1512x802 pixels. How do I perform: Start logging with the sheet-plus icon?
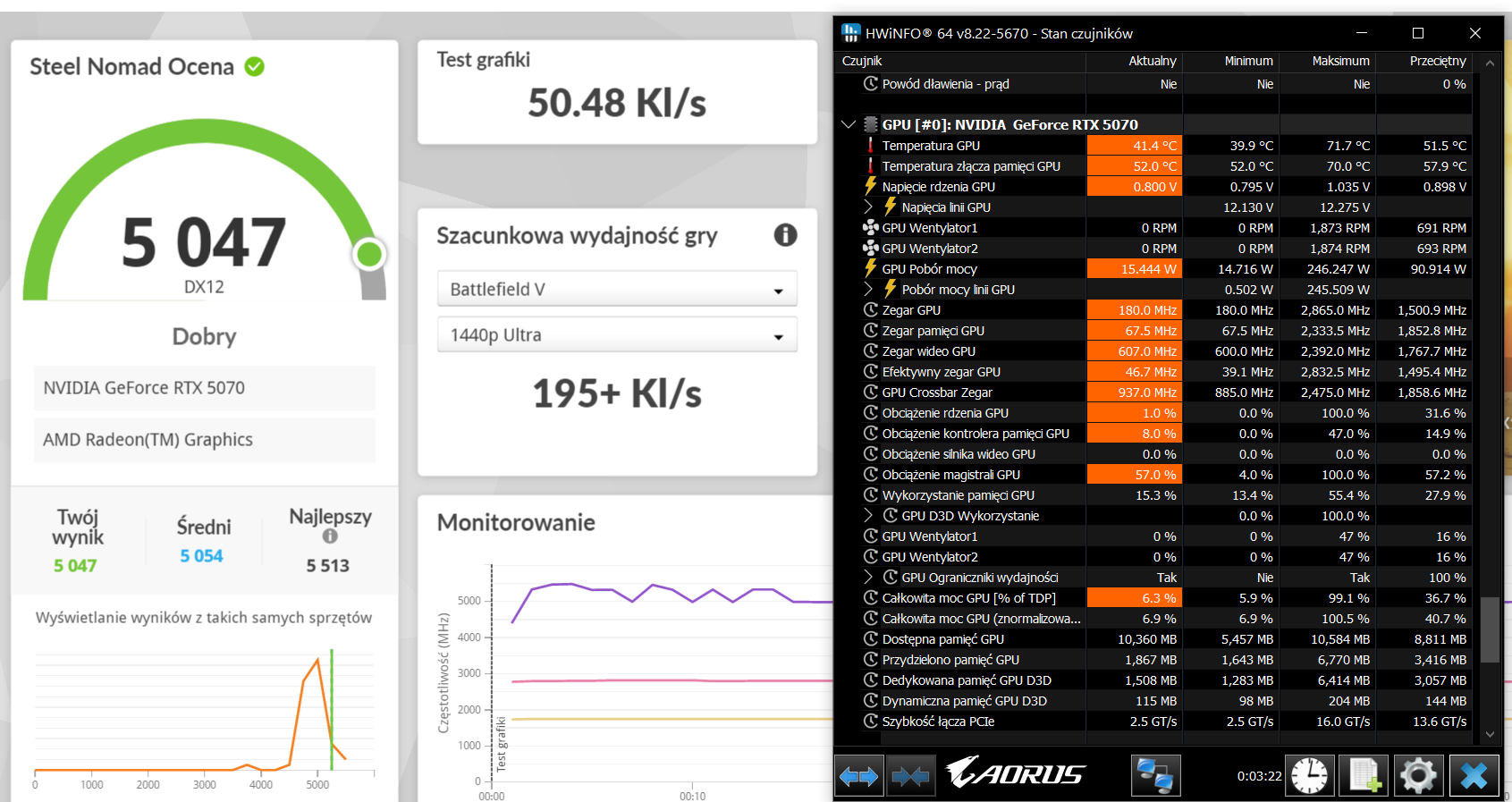(1364, 776)
